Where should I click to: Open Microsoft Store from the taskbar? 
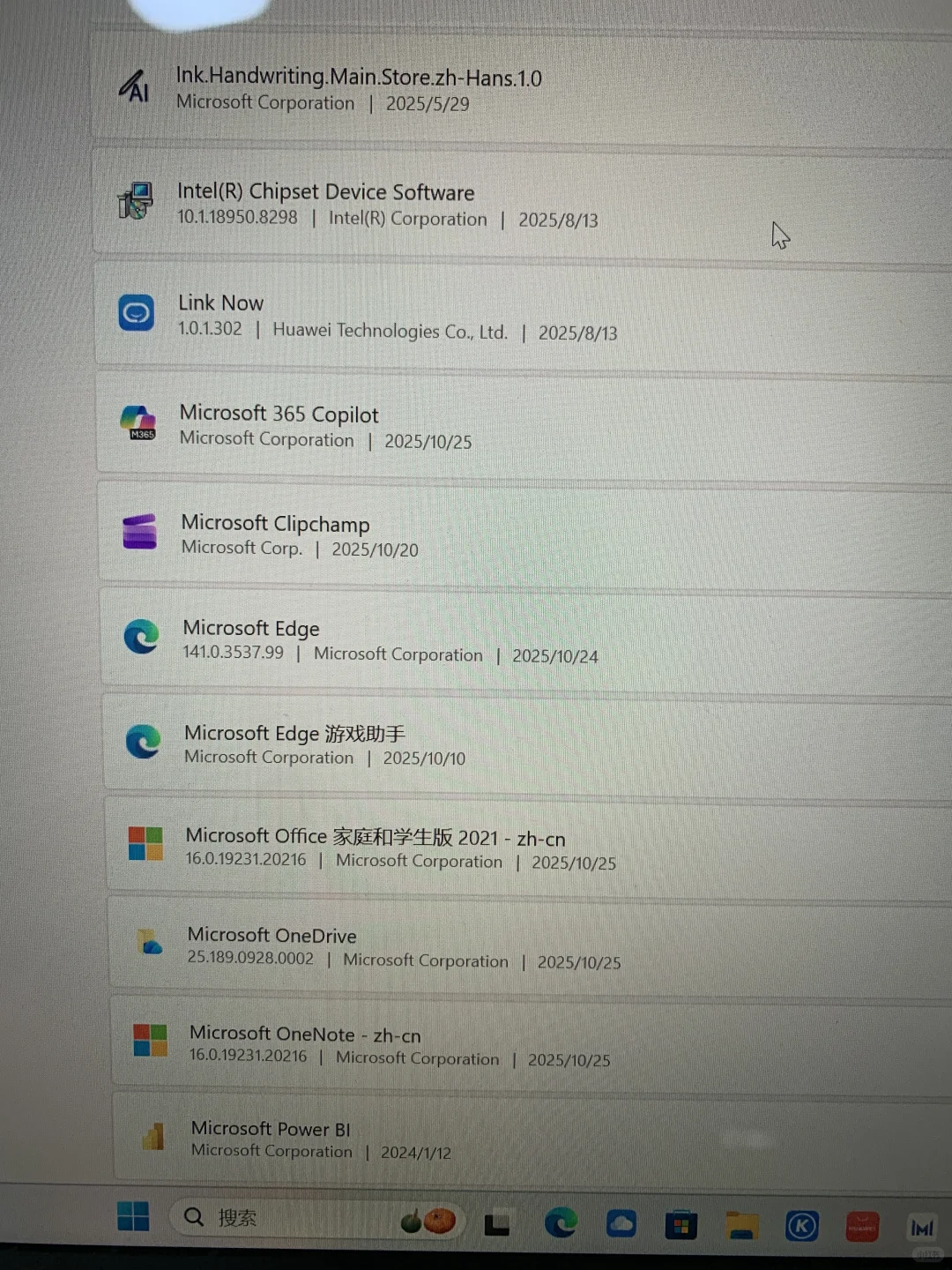click(x=681, y=1226)
